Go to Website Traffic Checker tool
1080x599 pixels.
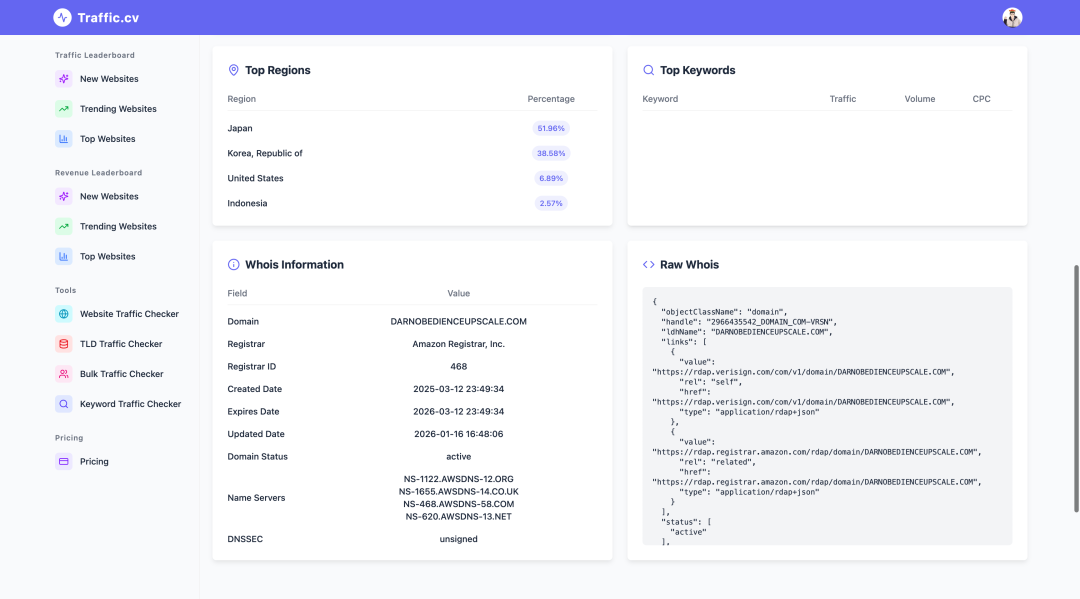[129, 314]
